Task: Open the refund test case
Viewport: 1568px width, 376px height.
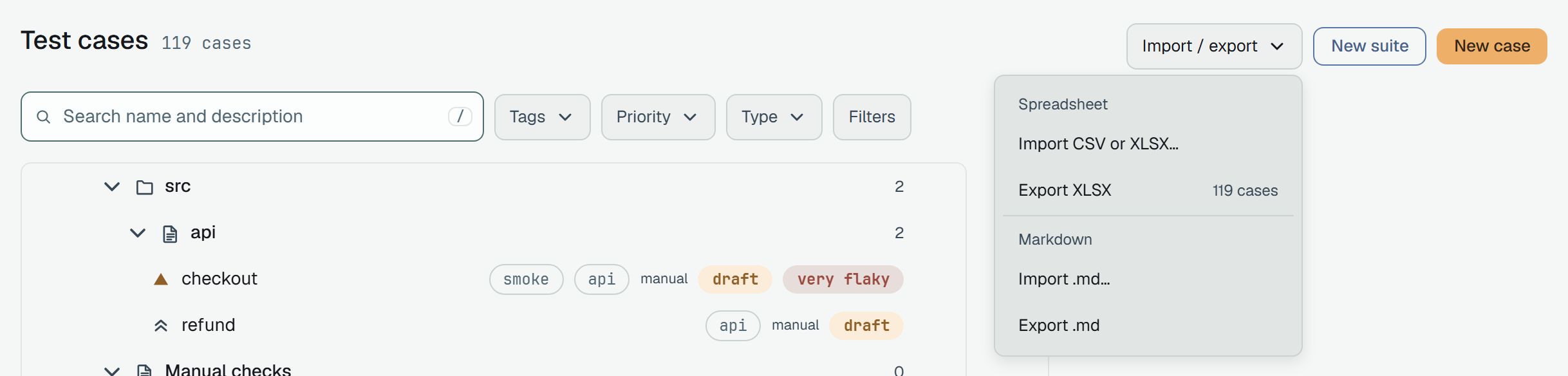Action: click(x=209, y=325)
